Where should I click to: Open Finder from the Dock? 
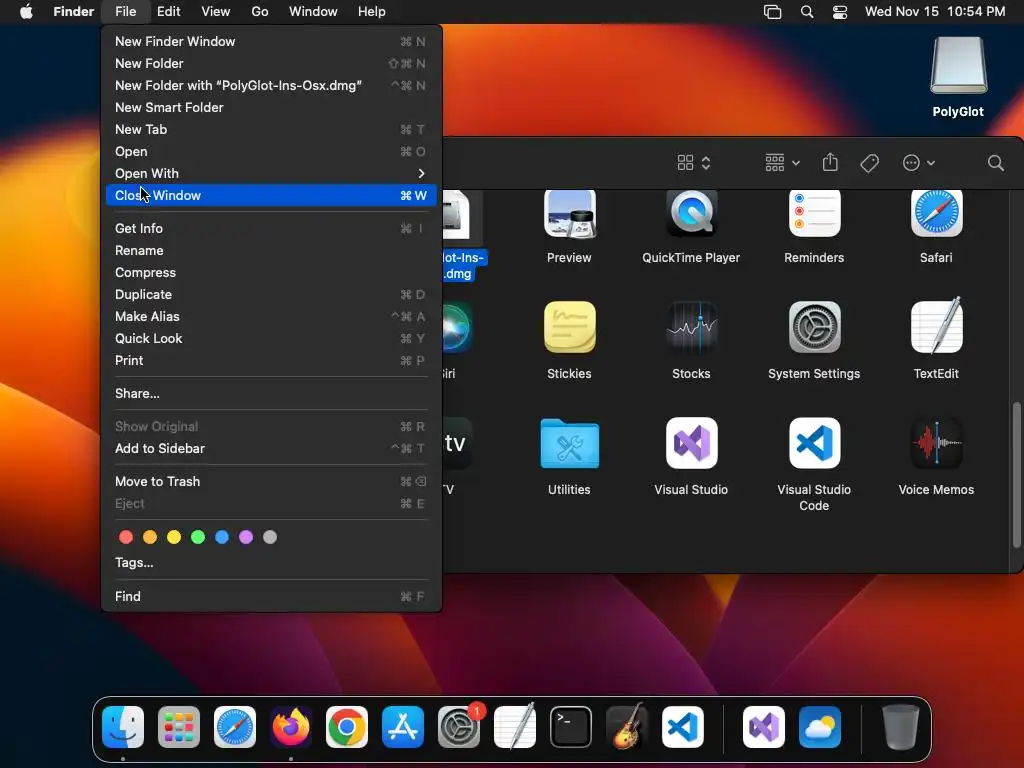coord(123,727)
